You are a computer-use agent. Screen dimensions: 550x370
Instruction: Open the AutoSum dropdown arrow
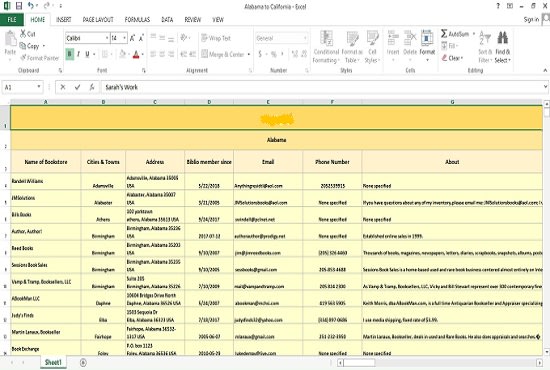click(474, 34)
